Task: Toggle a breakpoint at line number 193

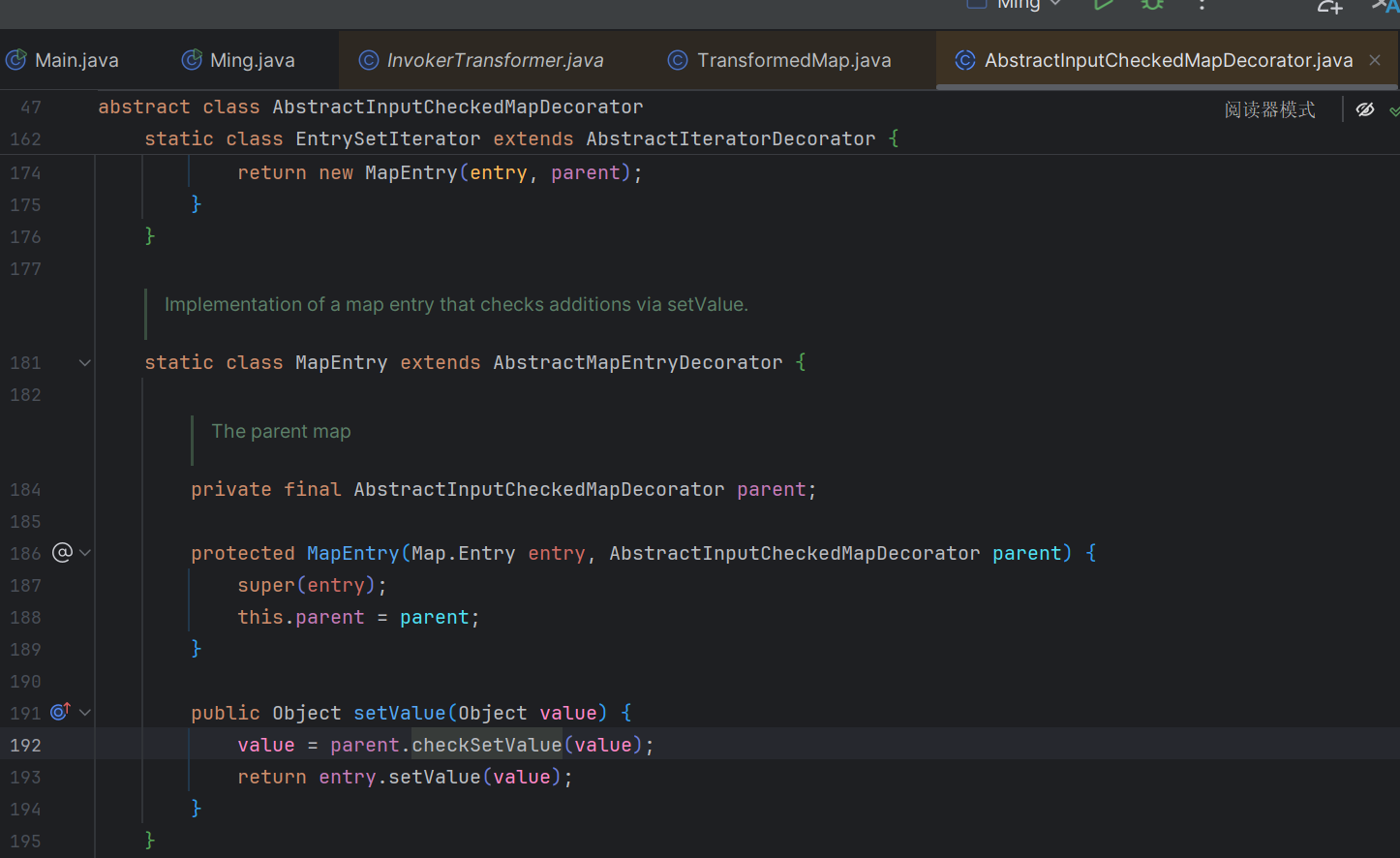Action: tap(26, 777)
